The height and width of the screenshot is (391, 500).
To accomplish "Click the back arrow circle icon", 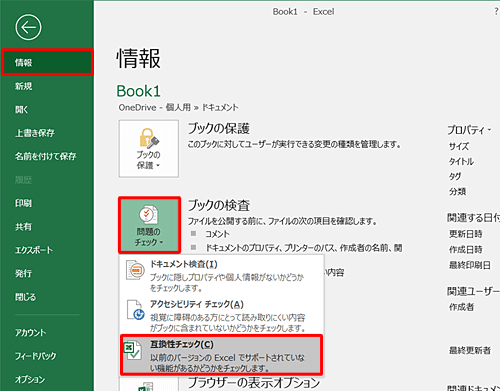I will (28, 27).
